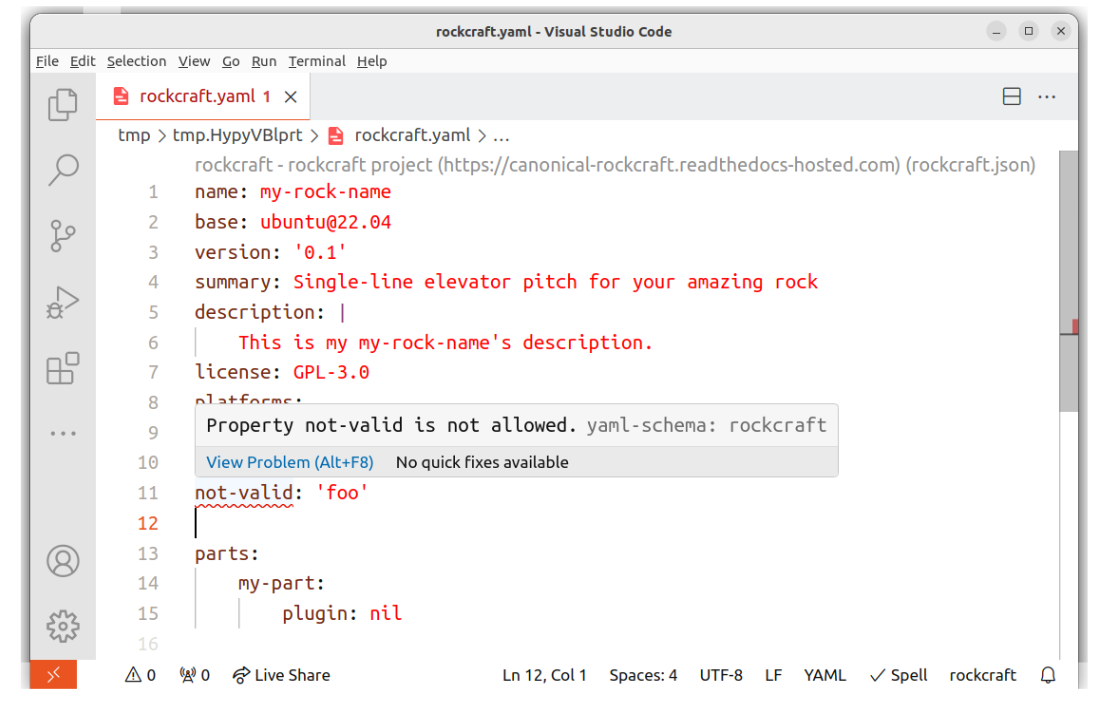
Task: Click the schema codelens link above line 1
Action: click(x=615, y=165)
